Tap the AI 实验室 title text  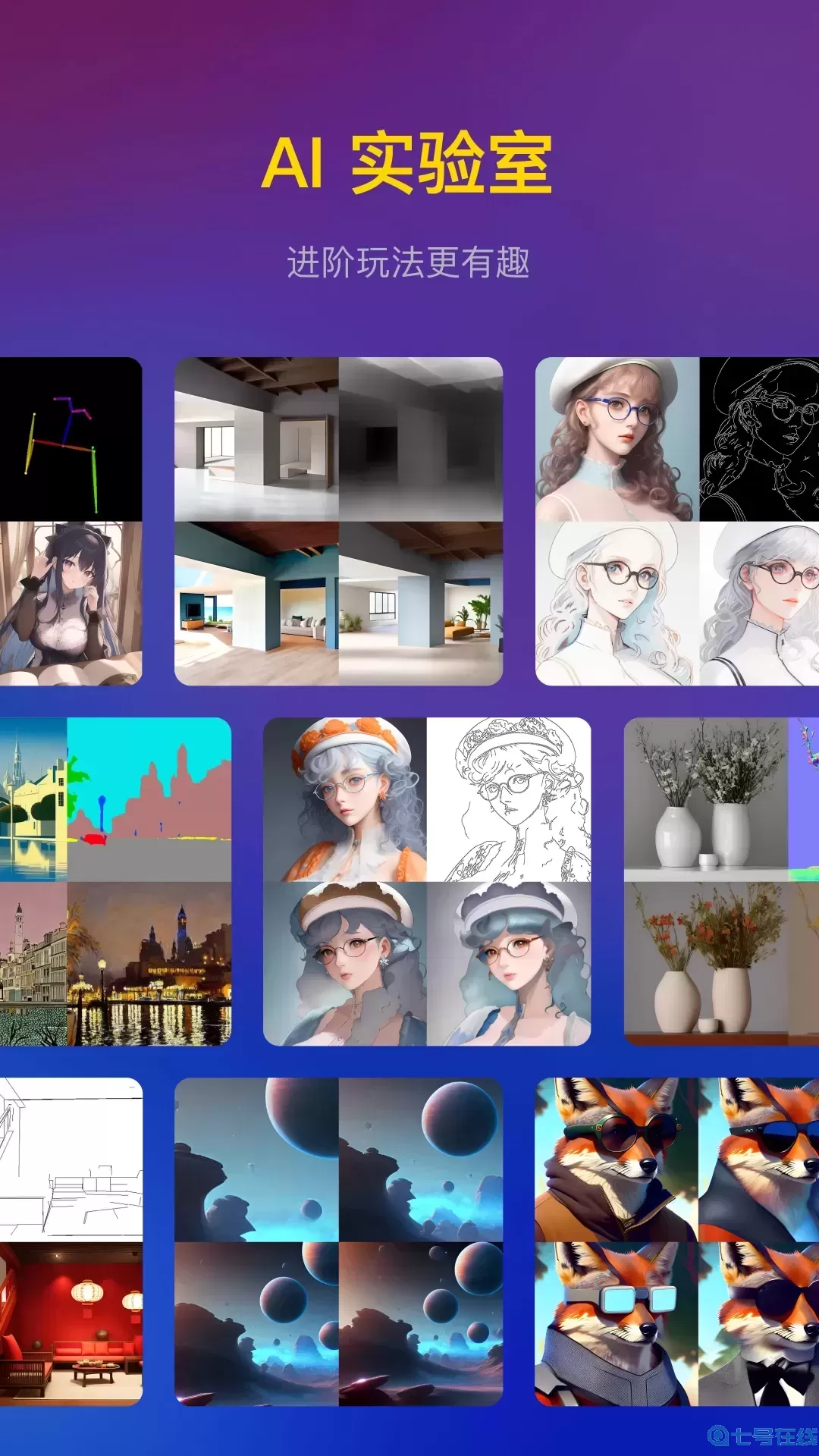407,163
